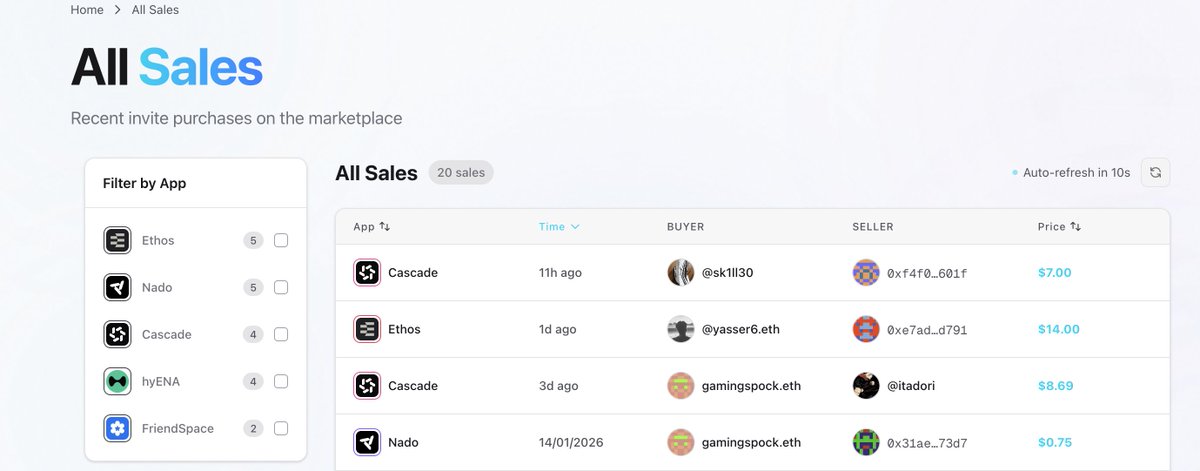Click the @sk1ll30 buyer avatar
This screenshot has width=1200, height=471.
pos(681,272)
